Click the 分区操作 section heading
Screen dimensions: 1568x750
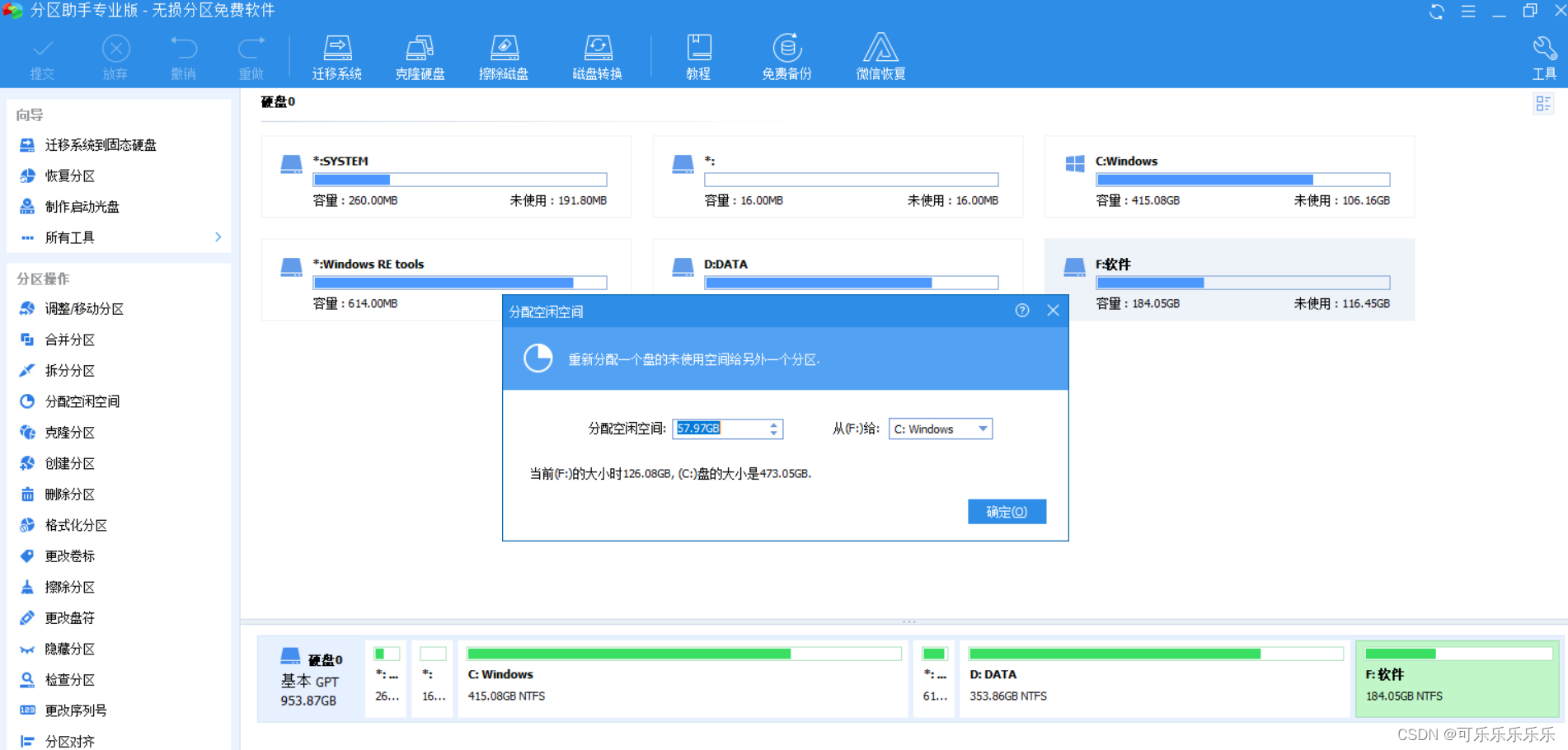(43, 279)
